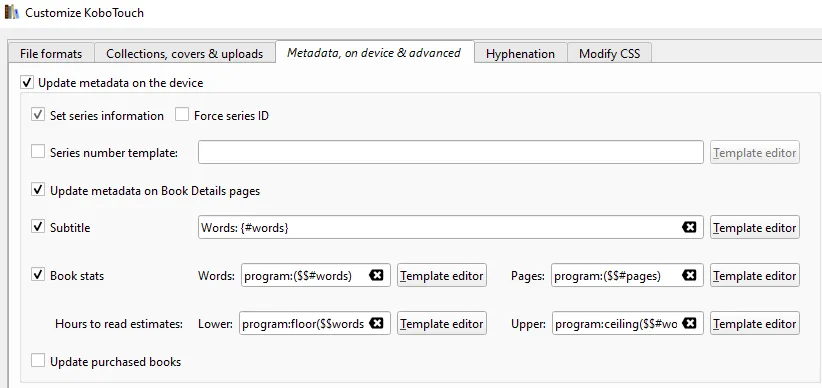Clear the Words template field
Screen dimensions: 822x388
click(x=376, y=275)
